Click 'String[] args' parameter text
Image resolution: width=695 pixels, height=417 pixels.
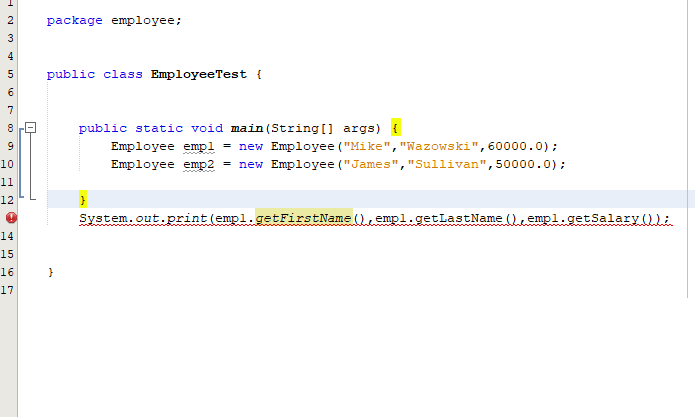pyautogui.click(x=323, y=129)
